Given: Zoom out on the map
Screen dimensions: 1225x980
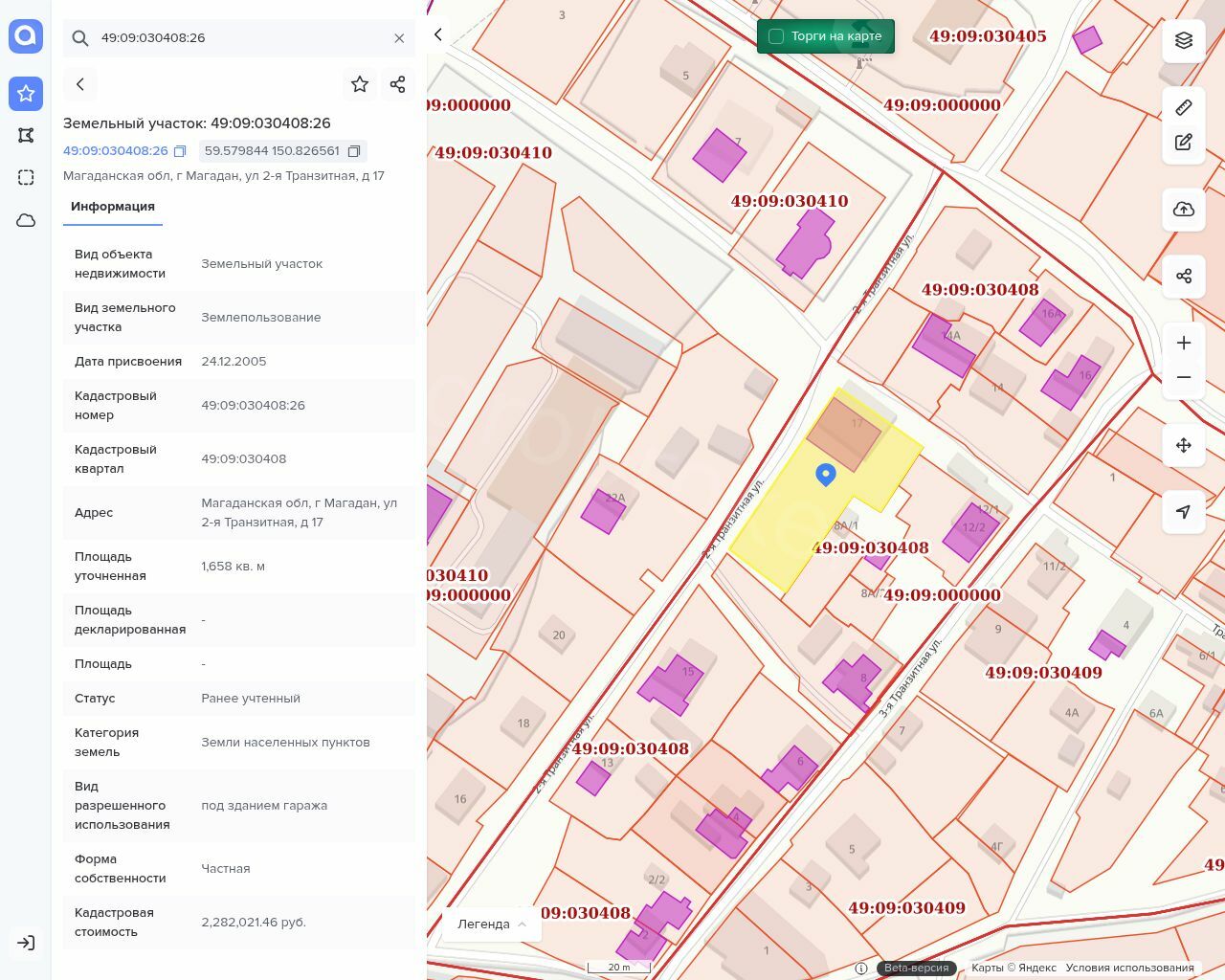Looking at the screenshot, I should (x=1184, y=378).
